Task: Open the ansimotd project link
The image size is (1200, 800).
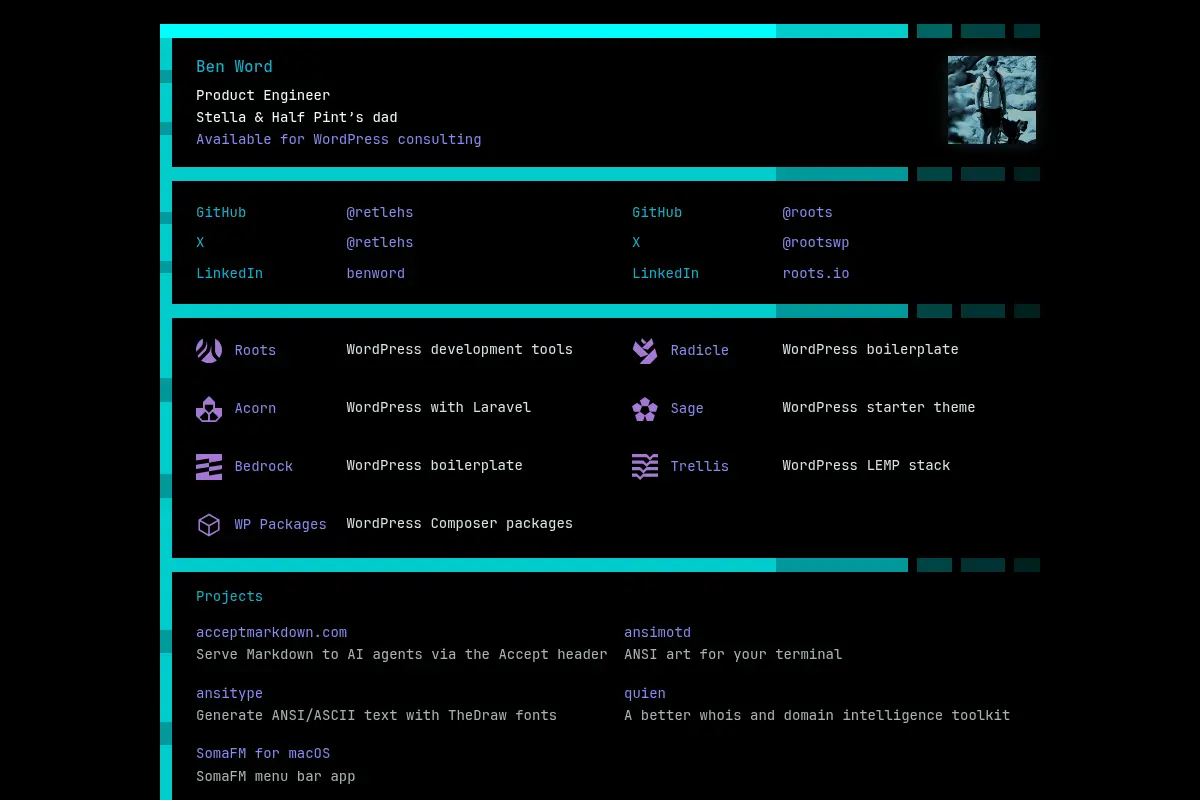Action: tap(658, 632)
